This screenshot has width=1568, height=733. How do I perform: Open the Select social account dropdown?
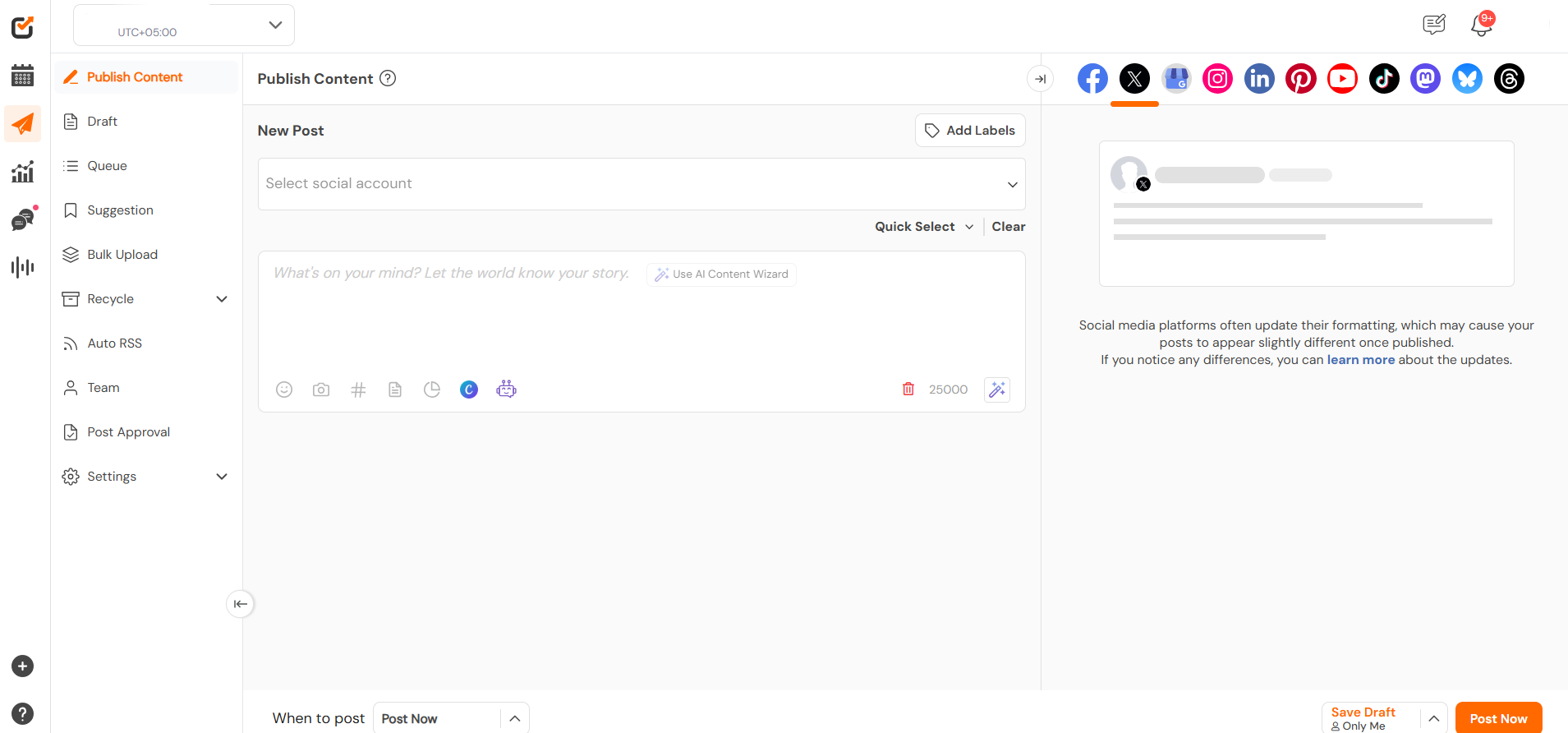coord(641,184)
